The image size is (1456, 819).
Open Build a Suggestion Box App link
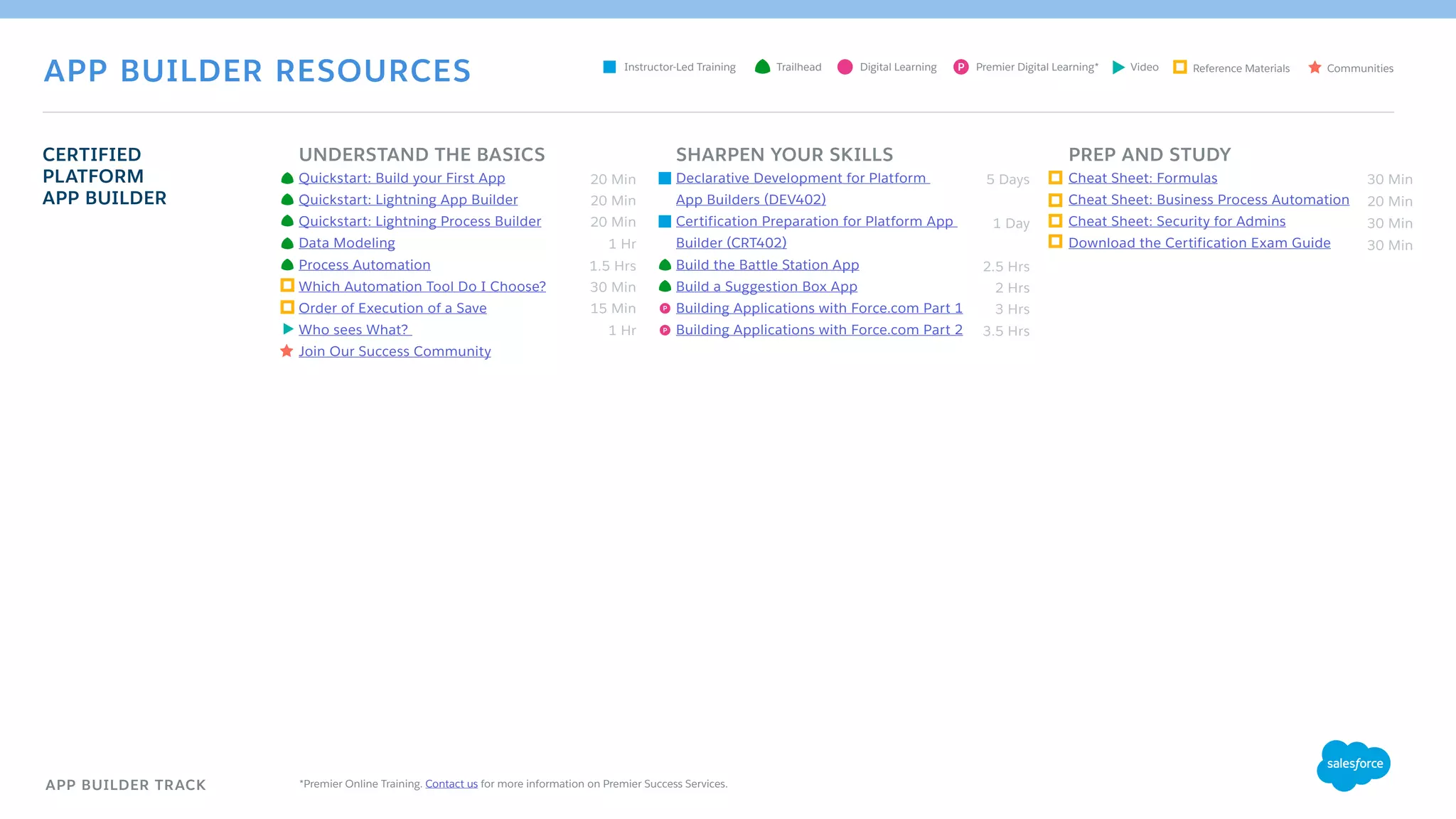[766, 287]
